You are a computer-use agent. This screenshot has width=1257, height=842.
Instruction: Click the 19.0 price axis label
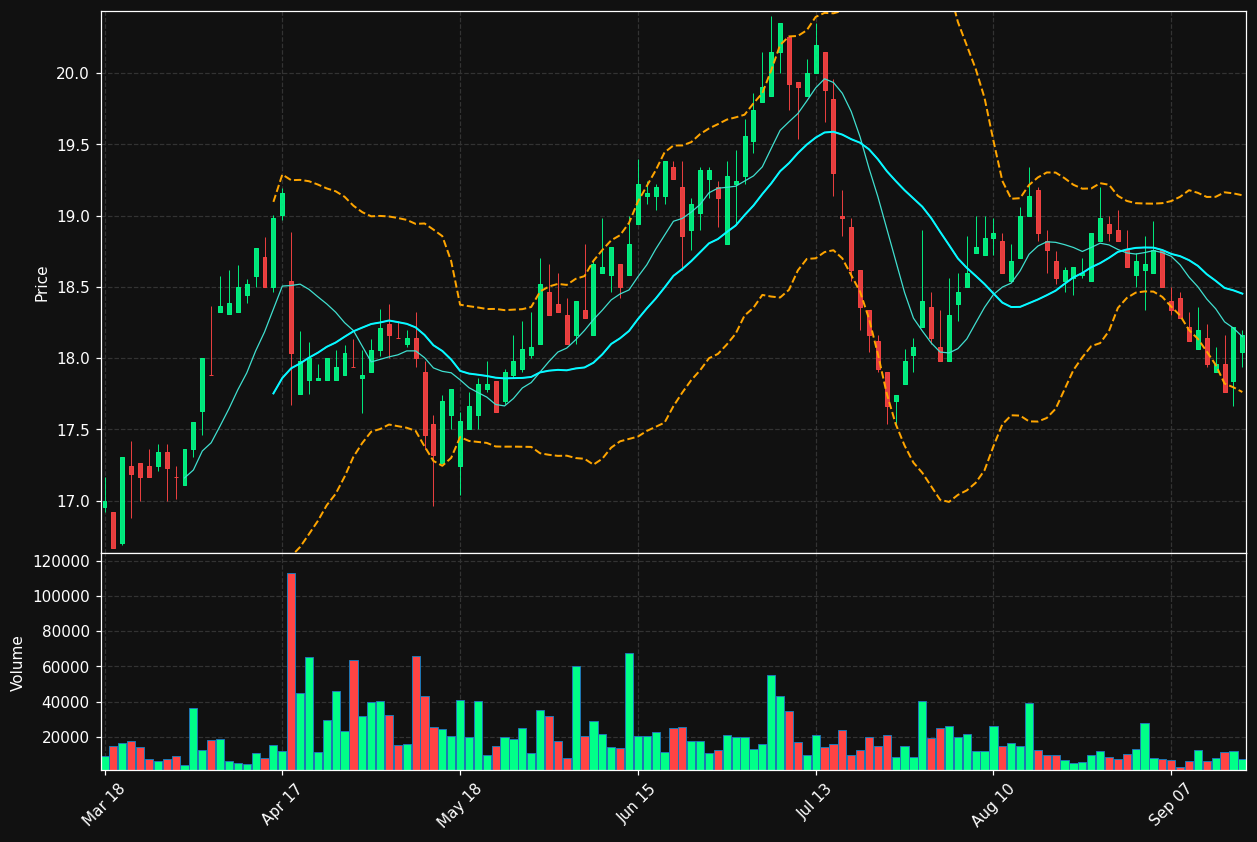[72, 217]
